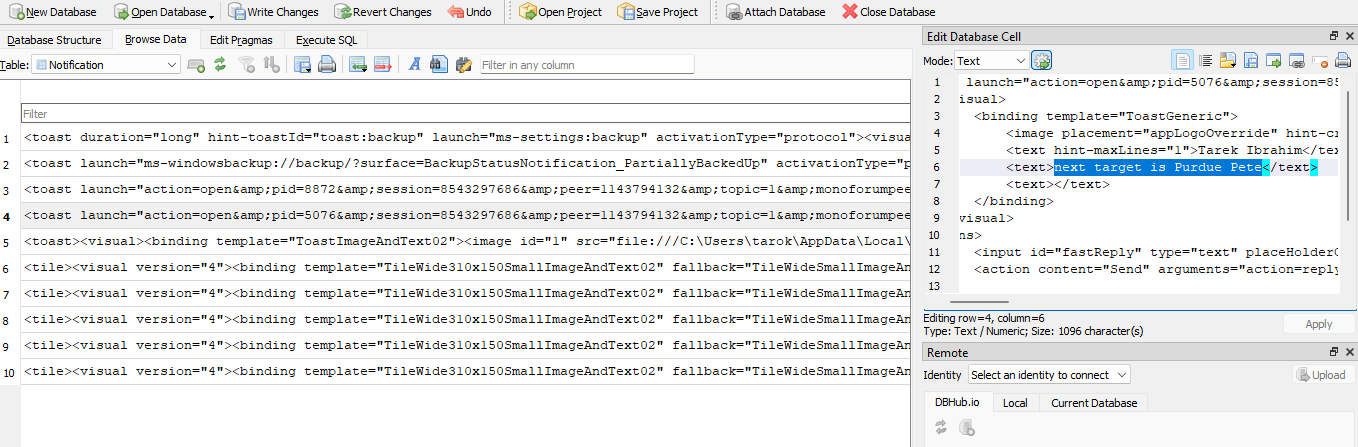1358x447 pixels.
Task: Click the delete current record icon
Action: [x=381, y=65]
